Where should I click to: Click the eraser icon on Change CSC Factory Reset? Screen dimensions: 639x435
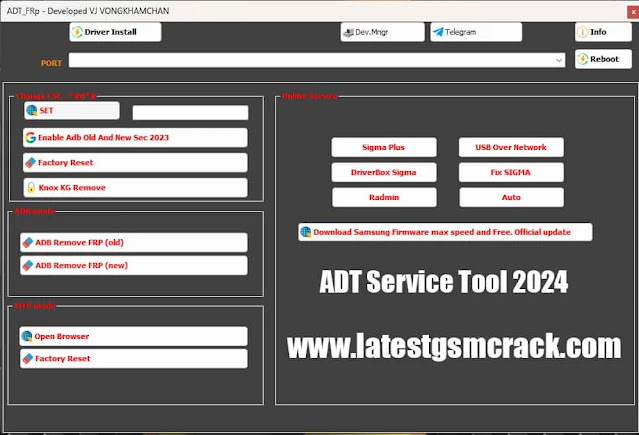coord(31,163)
